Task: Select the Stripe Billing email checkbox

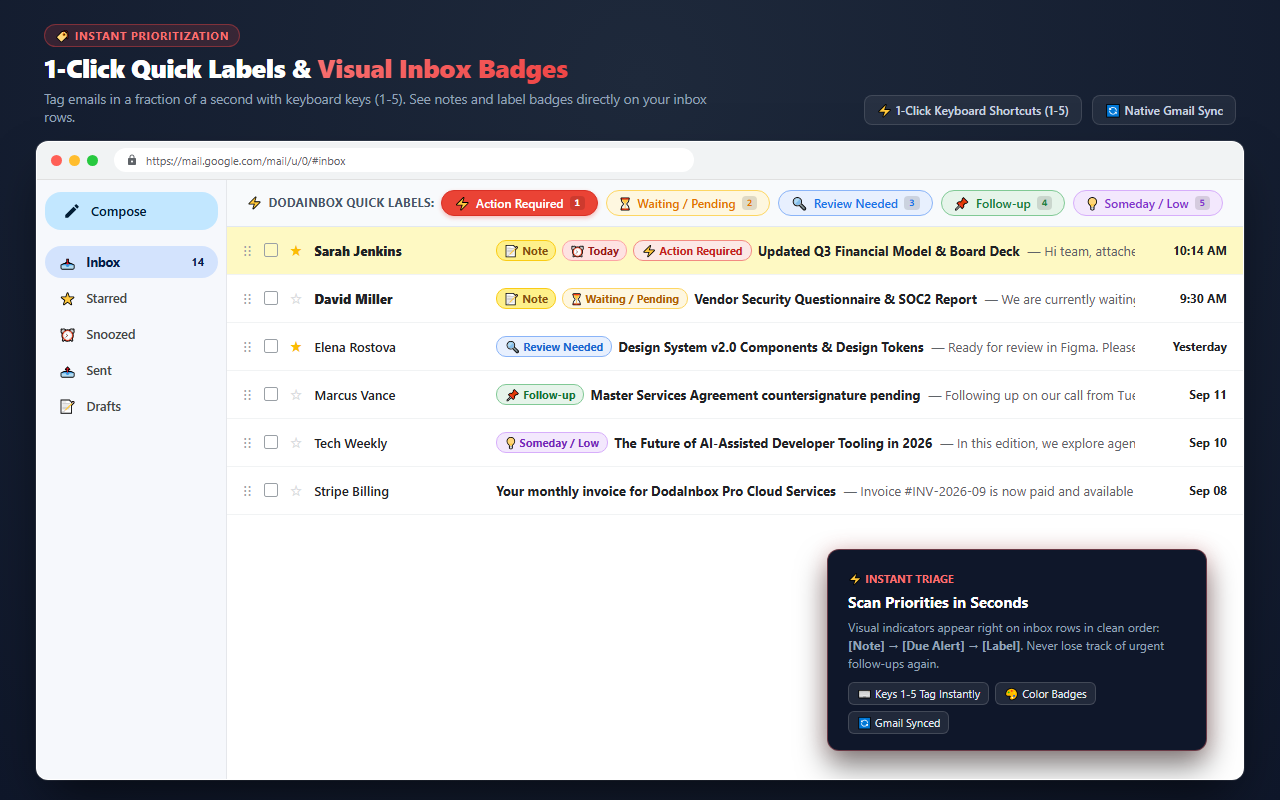Action: tap(271, 490)
